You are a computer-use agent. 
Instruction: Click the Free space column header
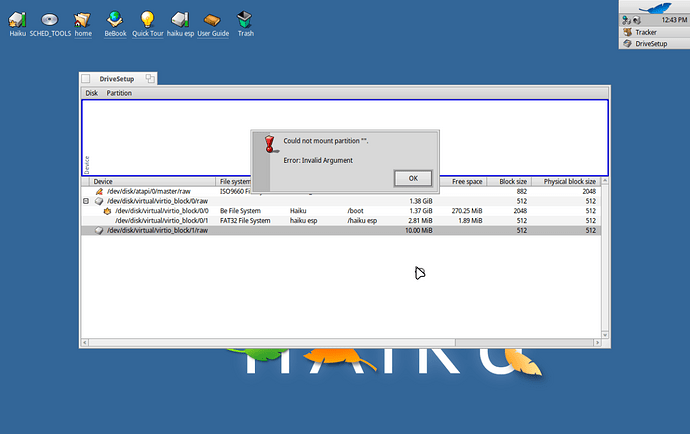point(467,181)
